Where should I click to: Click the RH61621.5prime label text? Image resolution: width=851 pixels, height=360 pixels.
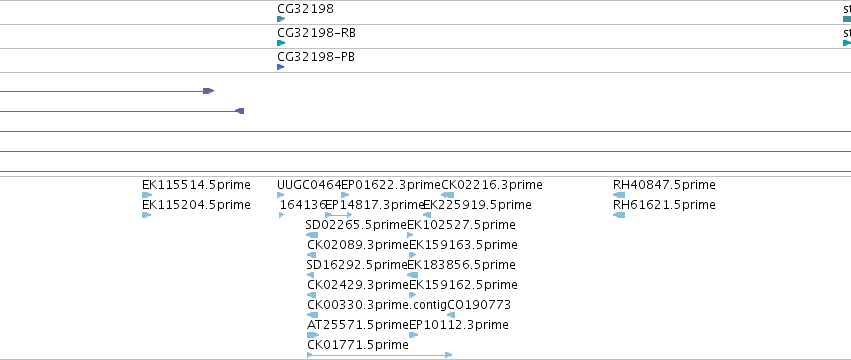click(664, 205)
